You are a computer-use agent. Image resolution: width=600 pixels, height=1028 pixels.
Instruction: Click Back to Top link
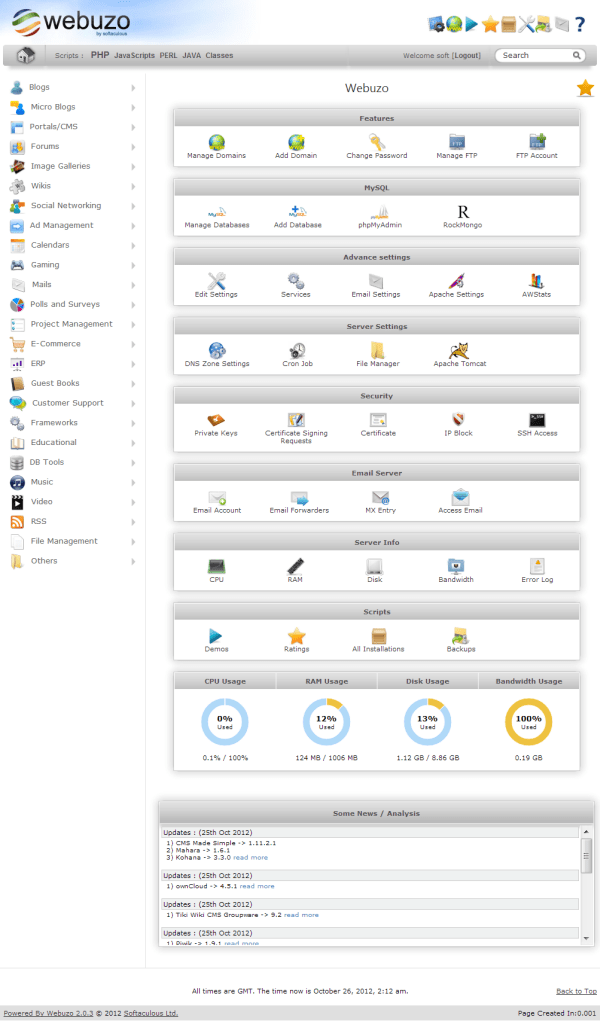[x=576, y=991]
